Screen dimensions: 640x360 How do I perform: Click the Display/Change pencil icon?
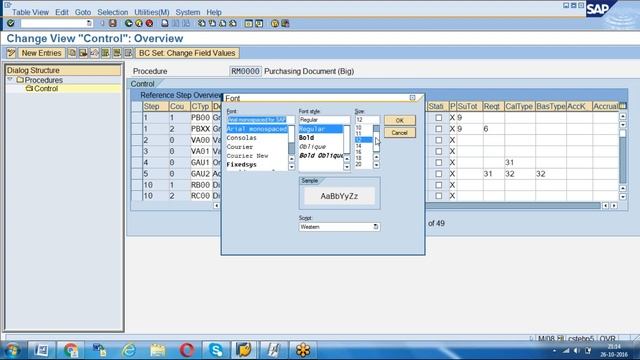11,53
